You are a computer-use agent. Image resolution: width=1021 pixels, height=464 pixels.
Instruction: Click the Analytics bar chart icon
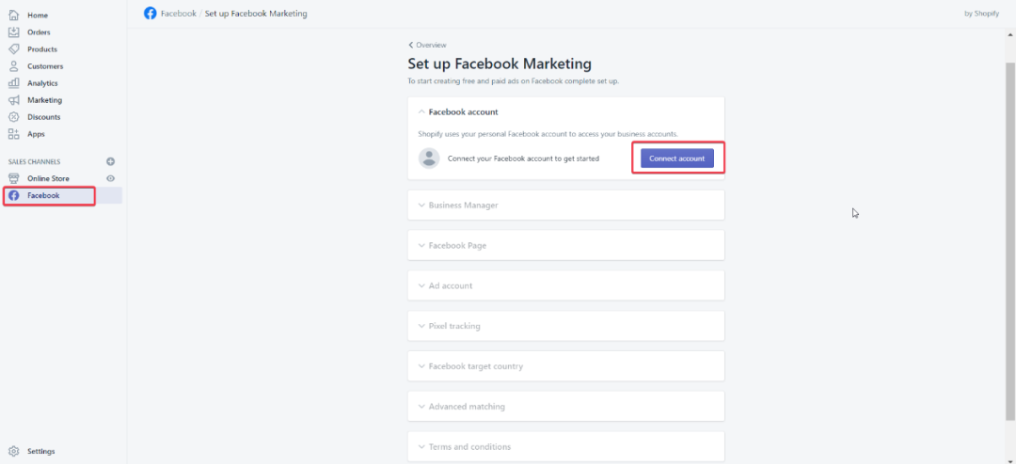click(x=14, y=83)
